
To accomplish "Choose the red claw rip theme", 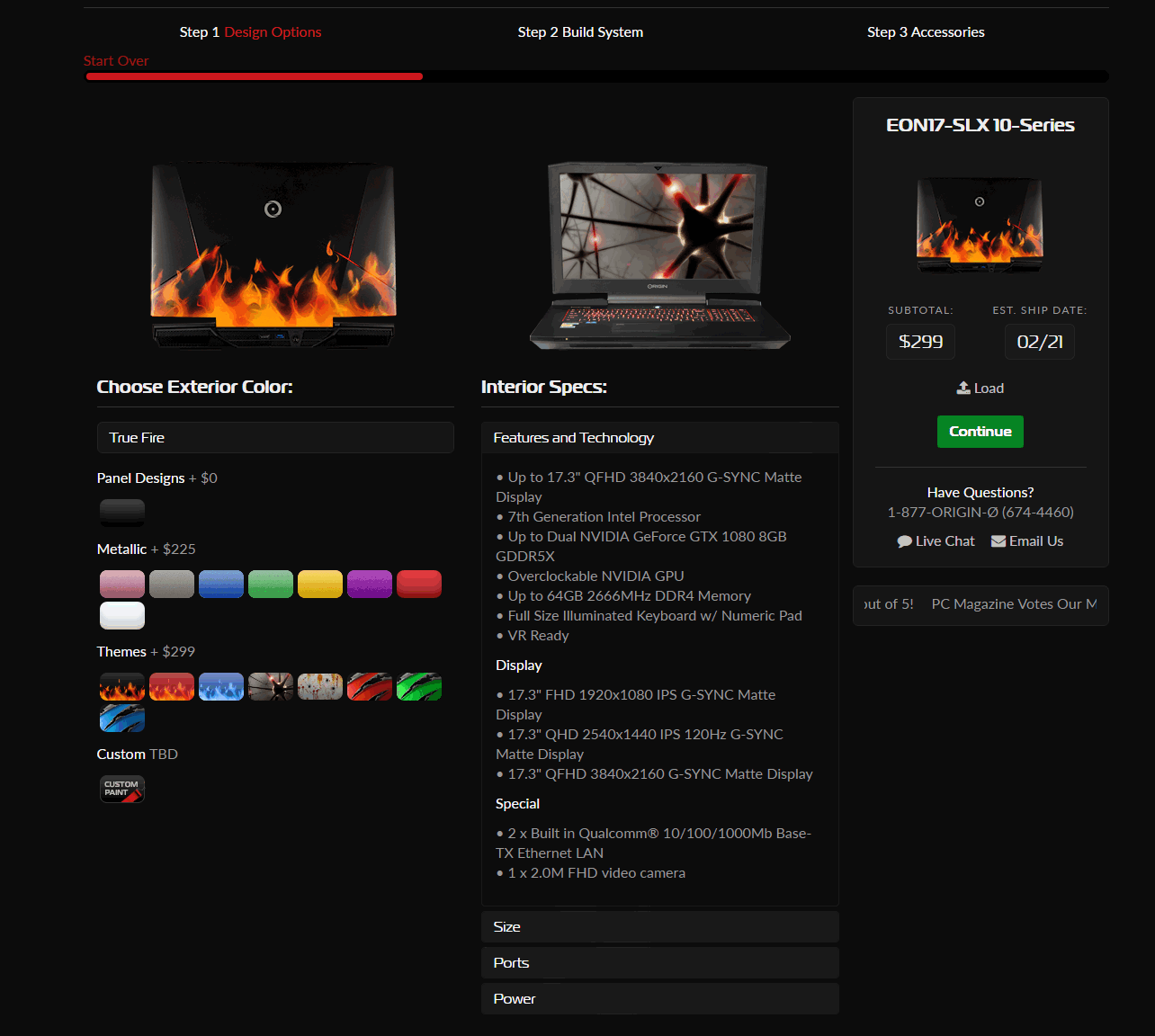I will (x=370, y=687).
